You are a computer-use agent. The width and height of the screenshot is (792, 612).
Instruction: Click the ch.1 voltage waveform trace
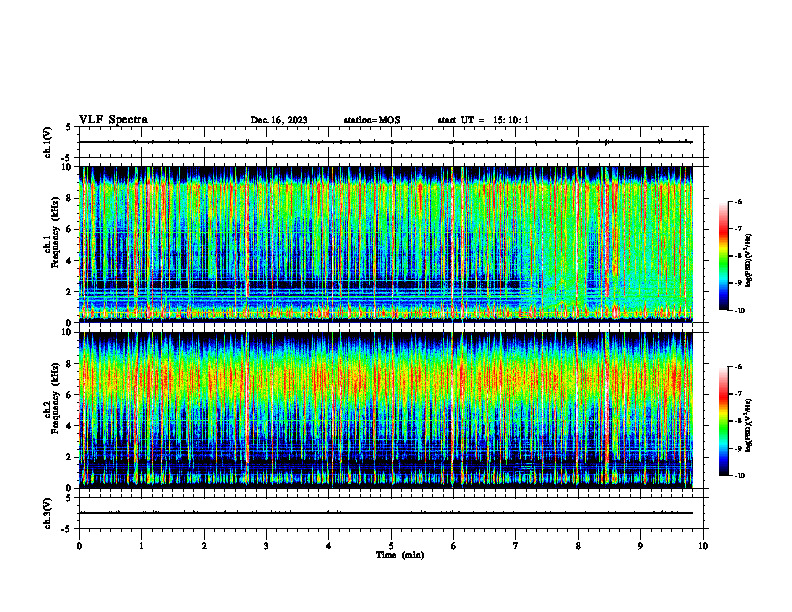(386, 142)
